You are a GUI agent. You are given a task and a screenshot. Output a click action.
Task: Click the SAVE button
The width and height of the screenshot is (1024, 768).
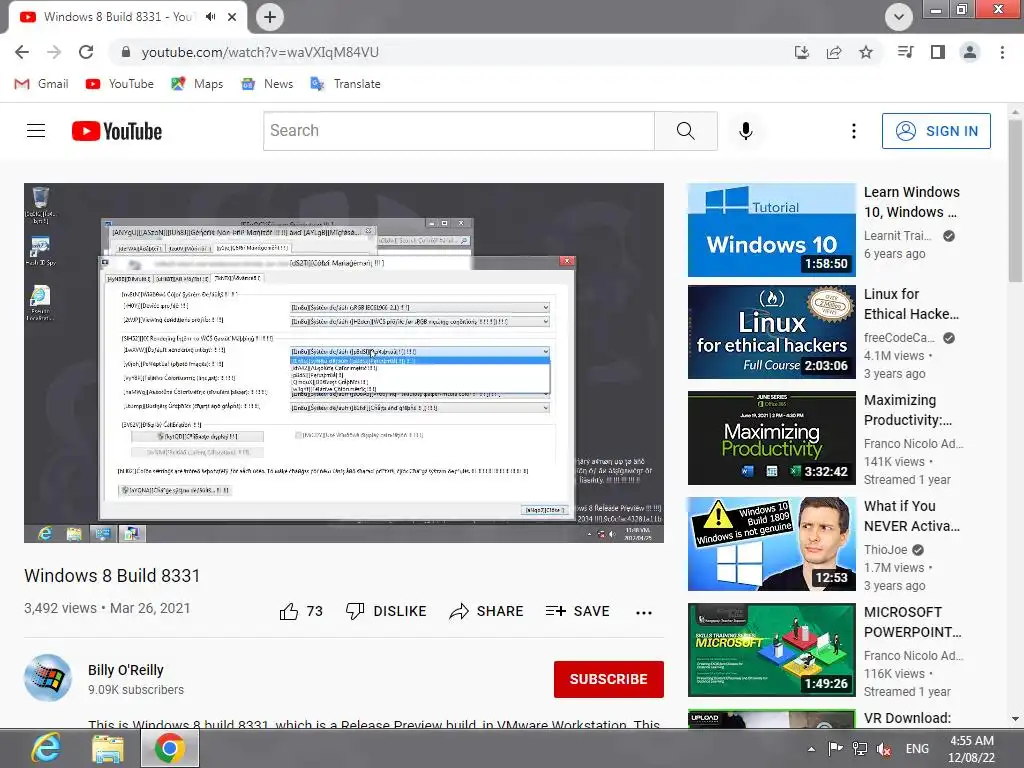point(577,611)
